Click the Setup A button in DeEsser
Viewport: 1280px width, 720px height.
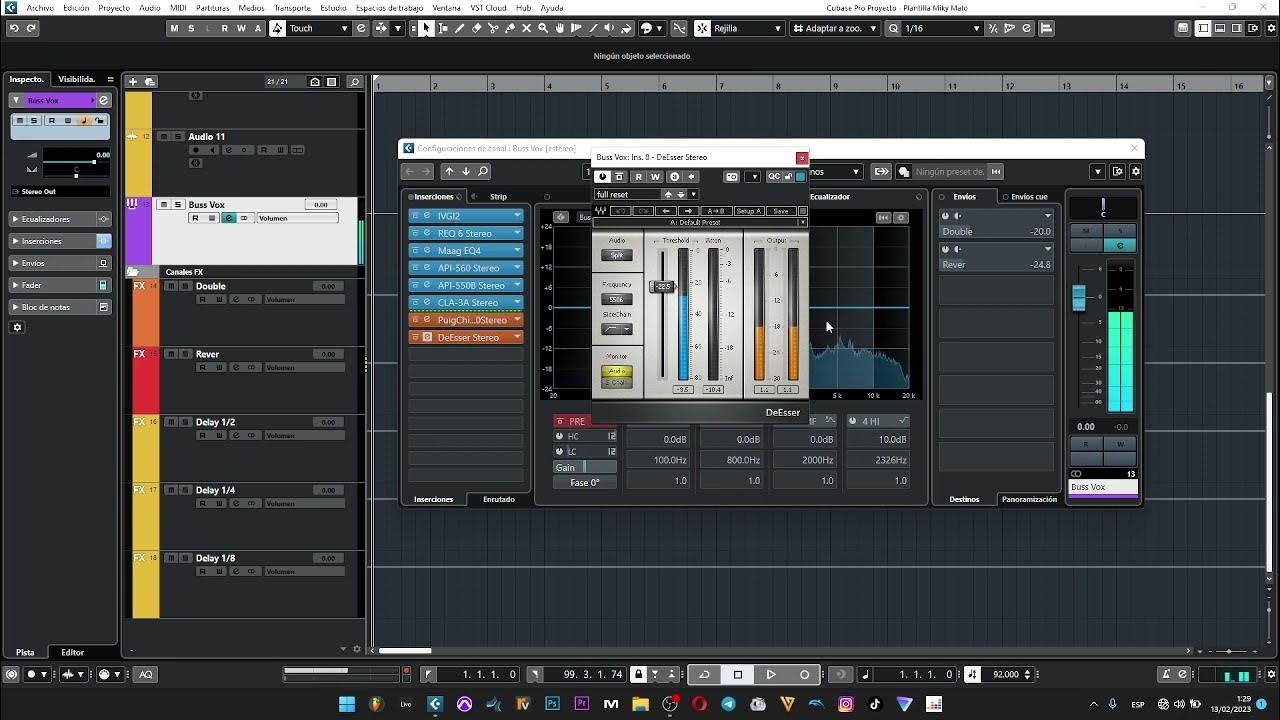(x=749, y=211)
